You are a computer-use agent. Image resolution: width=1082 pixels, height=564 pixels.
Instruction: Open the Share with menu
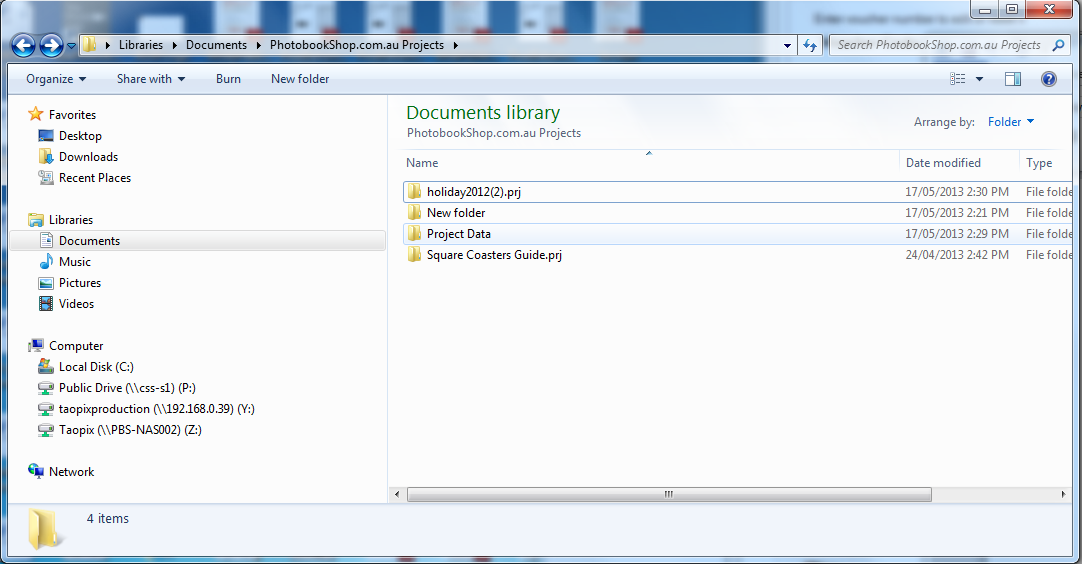pos(151,79)
